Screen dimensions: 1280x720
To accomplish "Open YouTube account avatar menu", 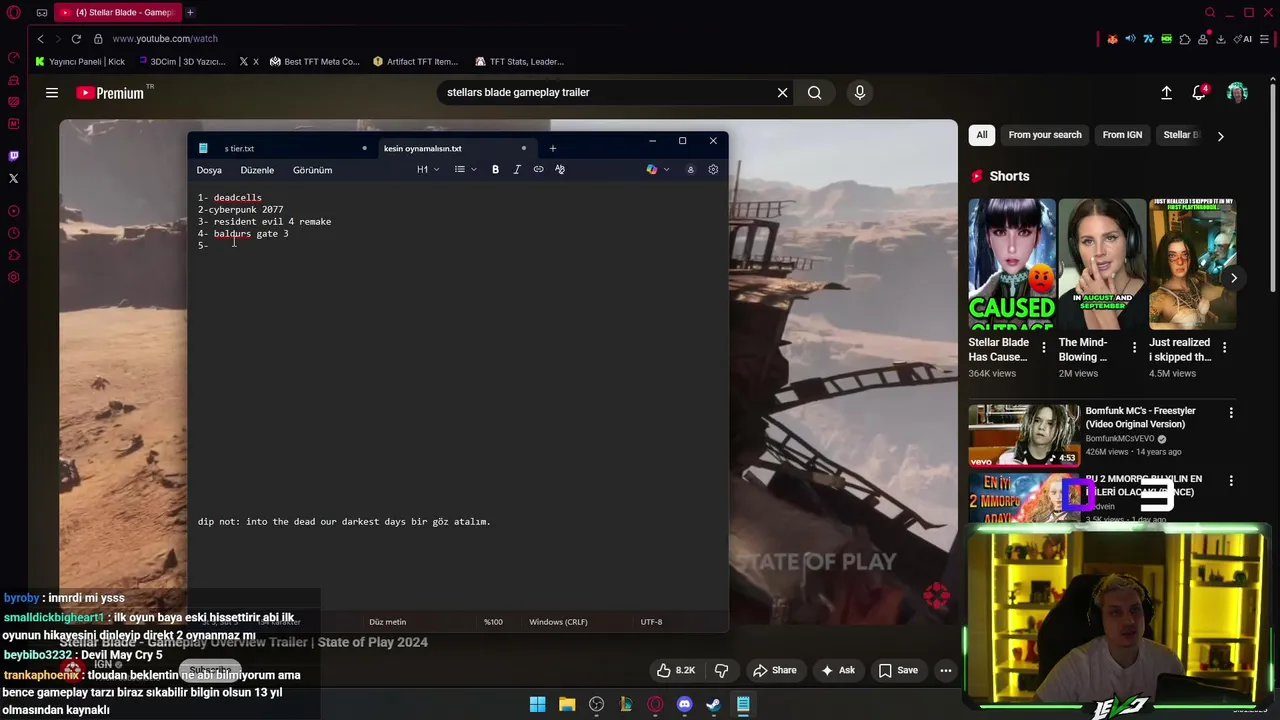I will (1237, 93).
